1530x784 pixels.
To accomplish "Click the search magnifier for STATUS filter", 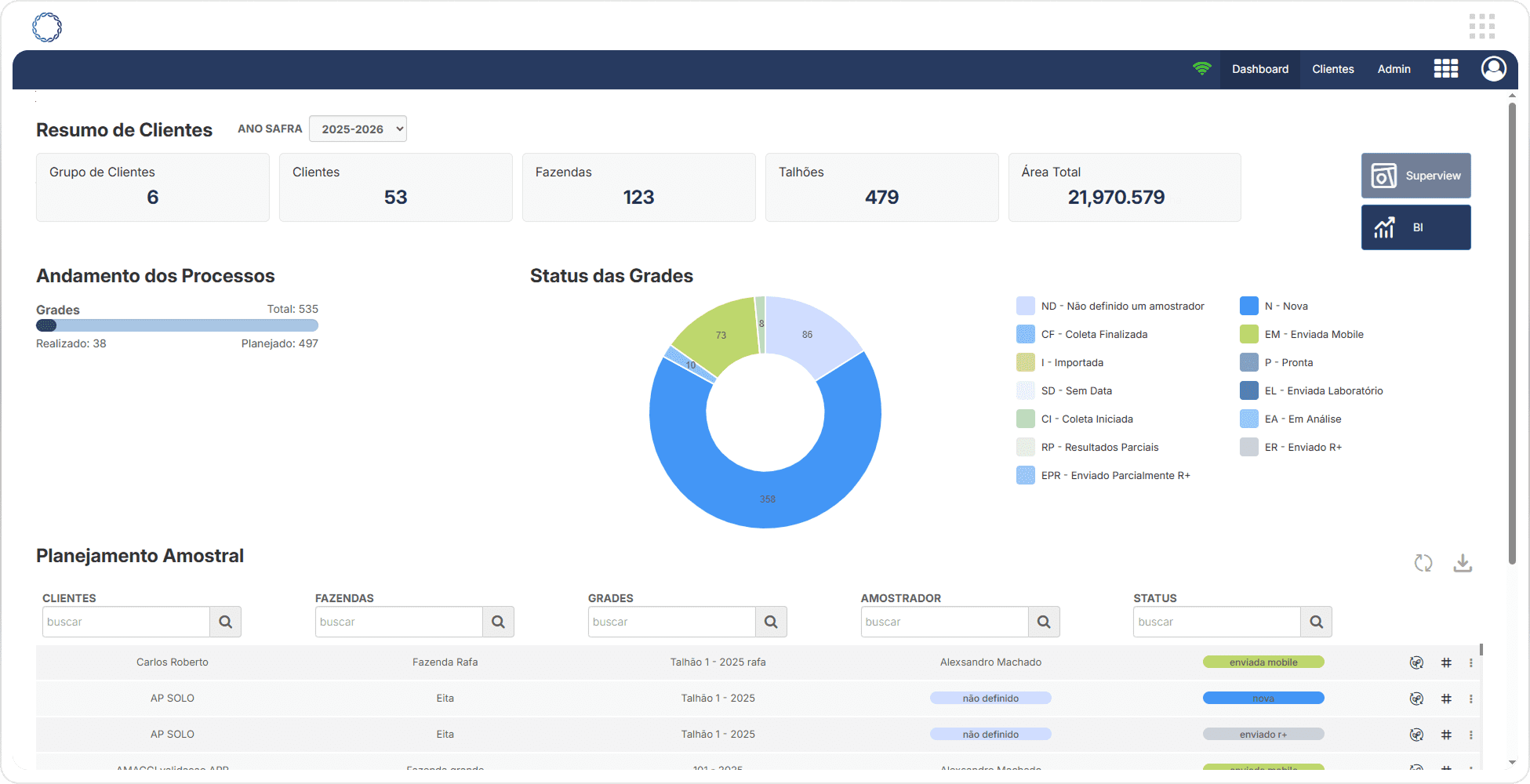I will (x=1316, y=621).
